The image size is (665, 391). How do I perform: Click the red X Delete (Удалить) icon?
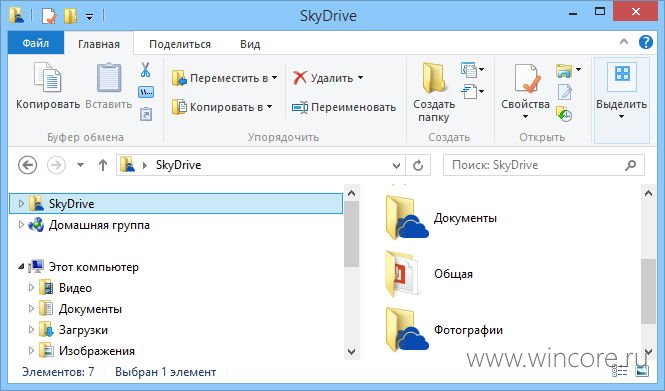click(300, 78)
